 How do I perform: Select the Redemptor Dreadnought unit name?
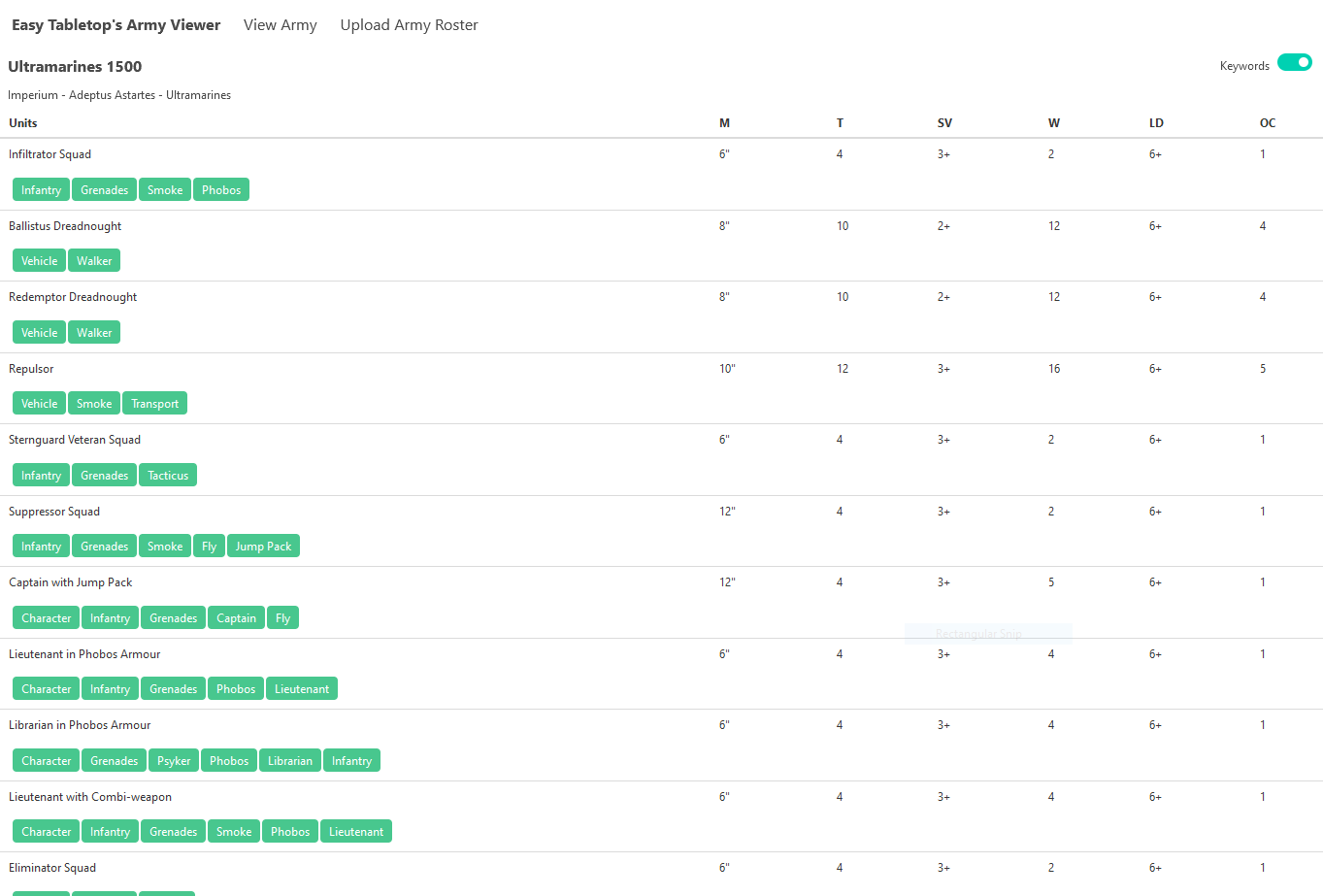pos(73,297)
